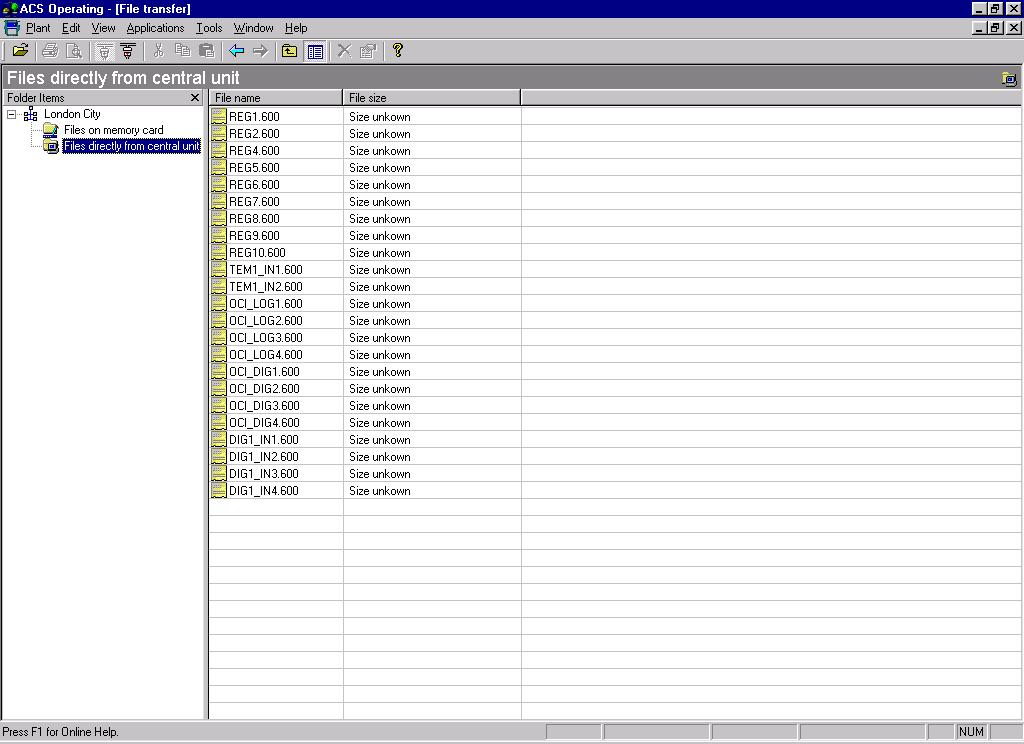Select the file REG4.600
Image resolution: width=1024 pixels, height=744 pixels.
(x=254, y=151)
